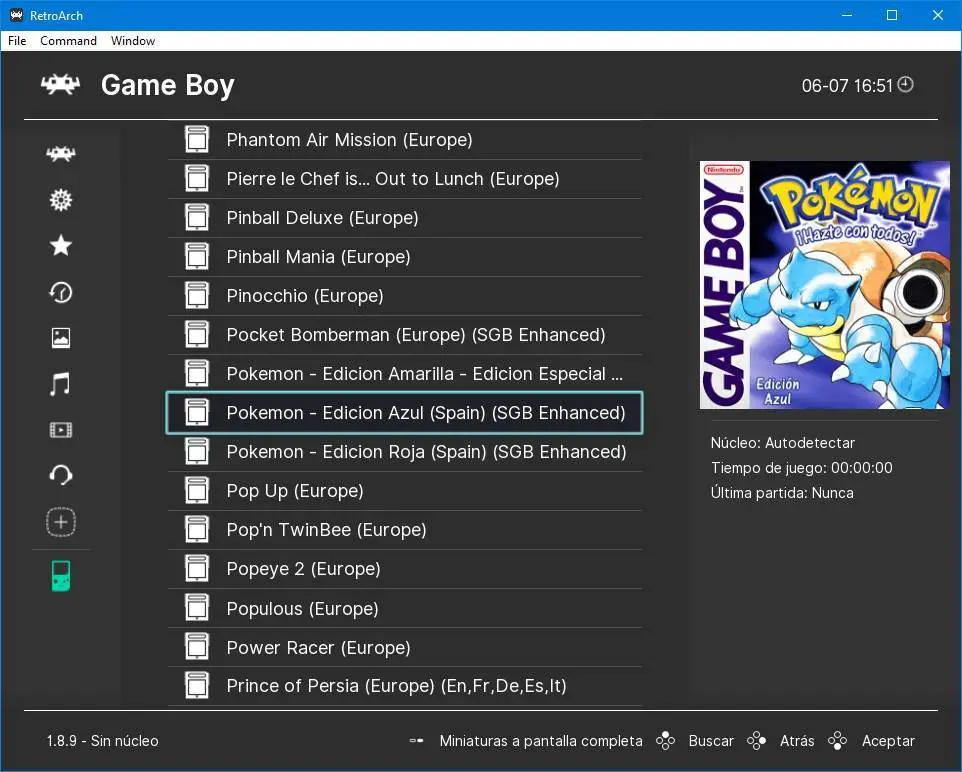Click Tiempo de juego: 00:00:00

(801, 468)
